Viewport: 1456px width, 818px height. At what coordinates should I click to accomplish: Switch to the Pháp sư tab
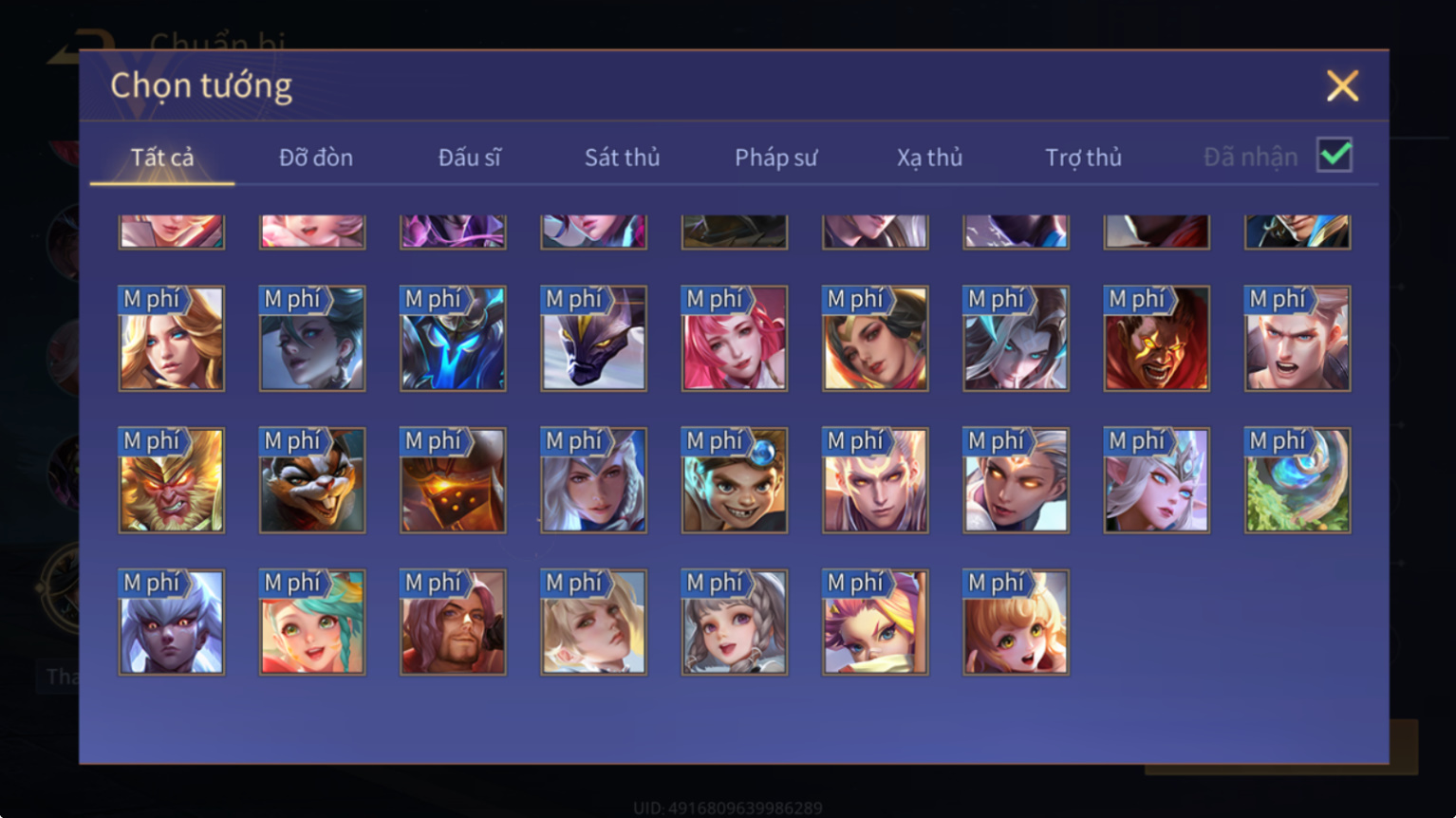(775, 158)
